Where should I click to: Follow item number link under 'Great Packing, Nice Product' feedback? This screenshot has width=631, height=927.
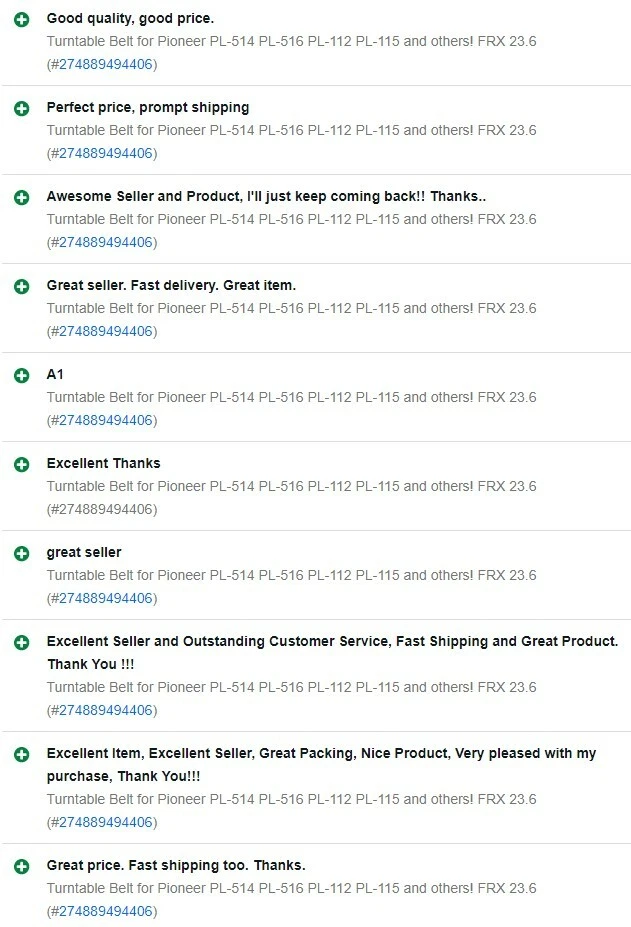106,823
